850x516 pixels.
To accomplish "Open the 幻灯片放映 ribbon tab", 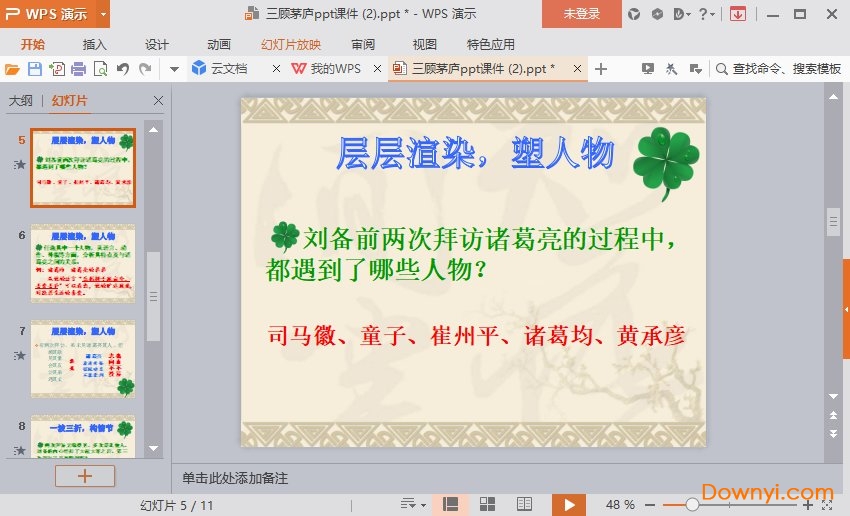I will click(x=291, y=44).
